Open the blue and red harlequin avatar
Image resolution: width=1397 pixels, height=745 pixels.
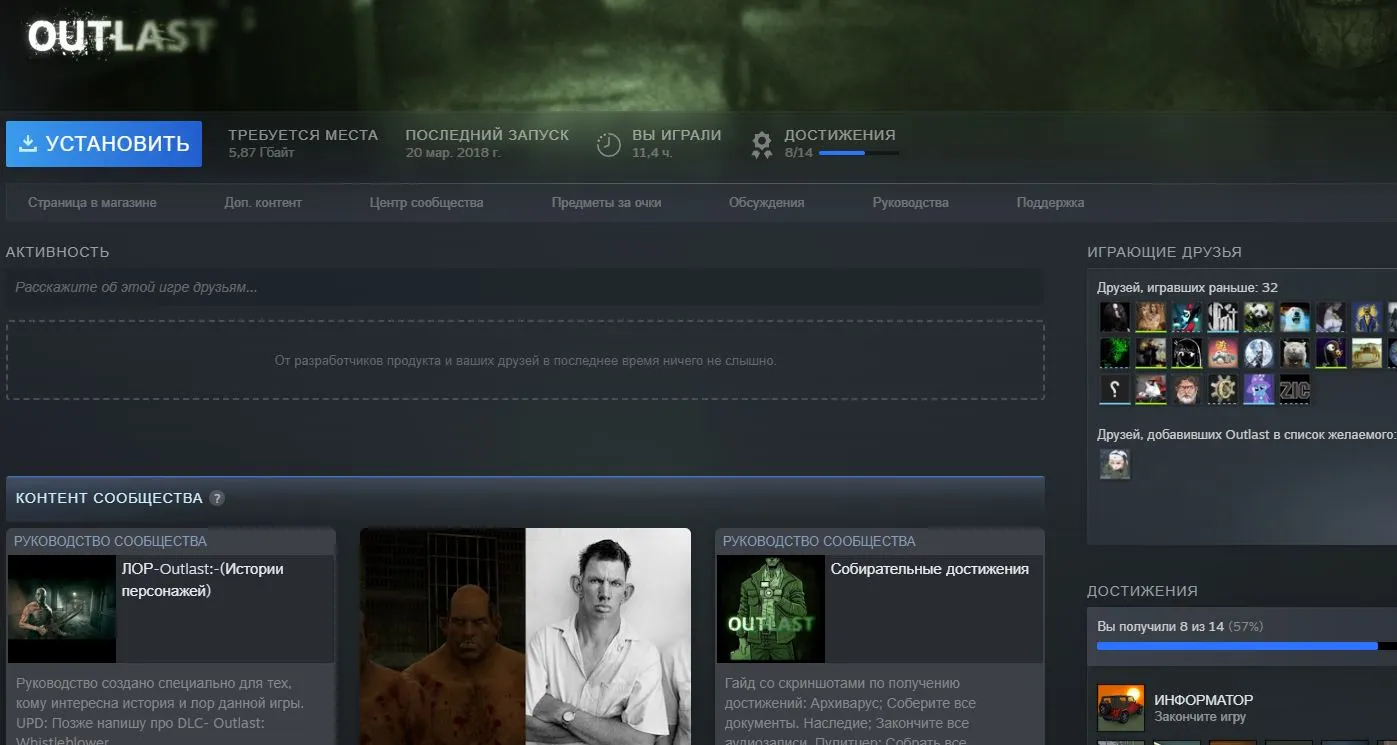[1187, 317]
